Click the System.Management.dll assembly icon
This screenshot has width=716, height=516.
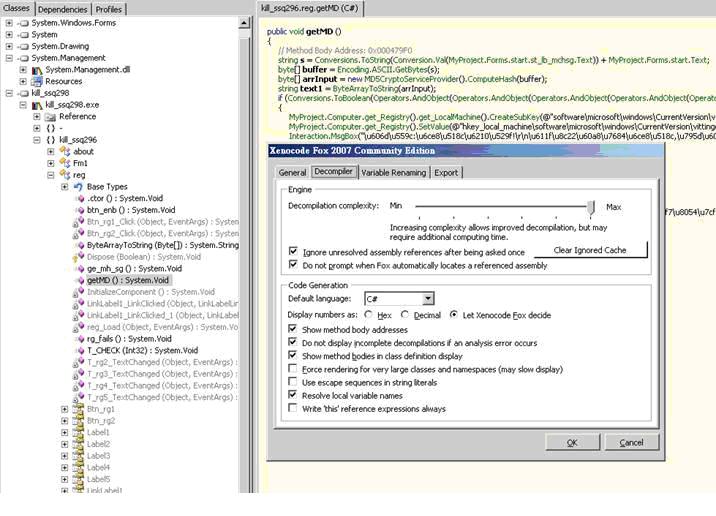pyautogui.click(x=37, y=70)
